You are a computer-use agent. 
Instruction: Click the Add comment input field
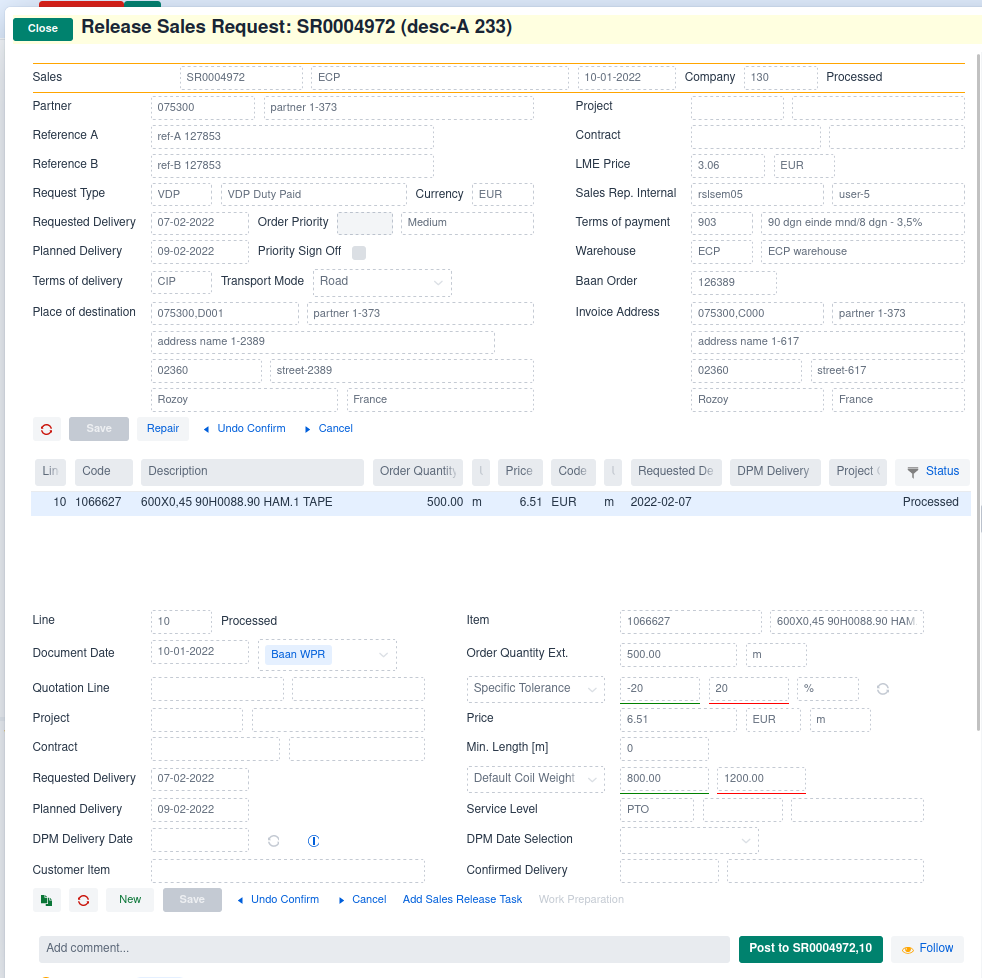click(384, 949)
